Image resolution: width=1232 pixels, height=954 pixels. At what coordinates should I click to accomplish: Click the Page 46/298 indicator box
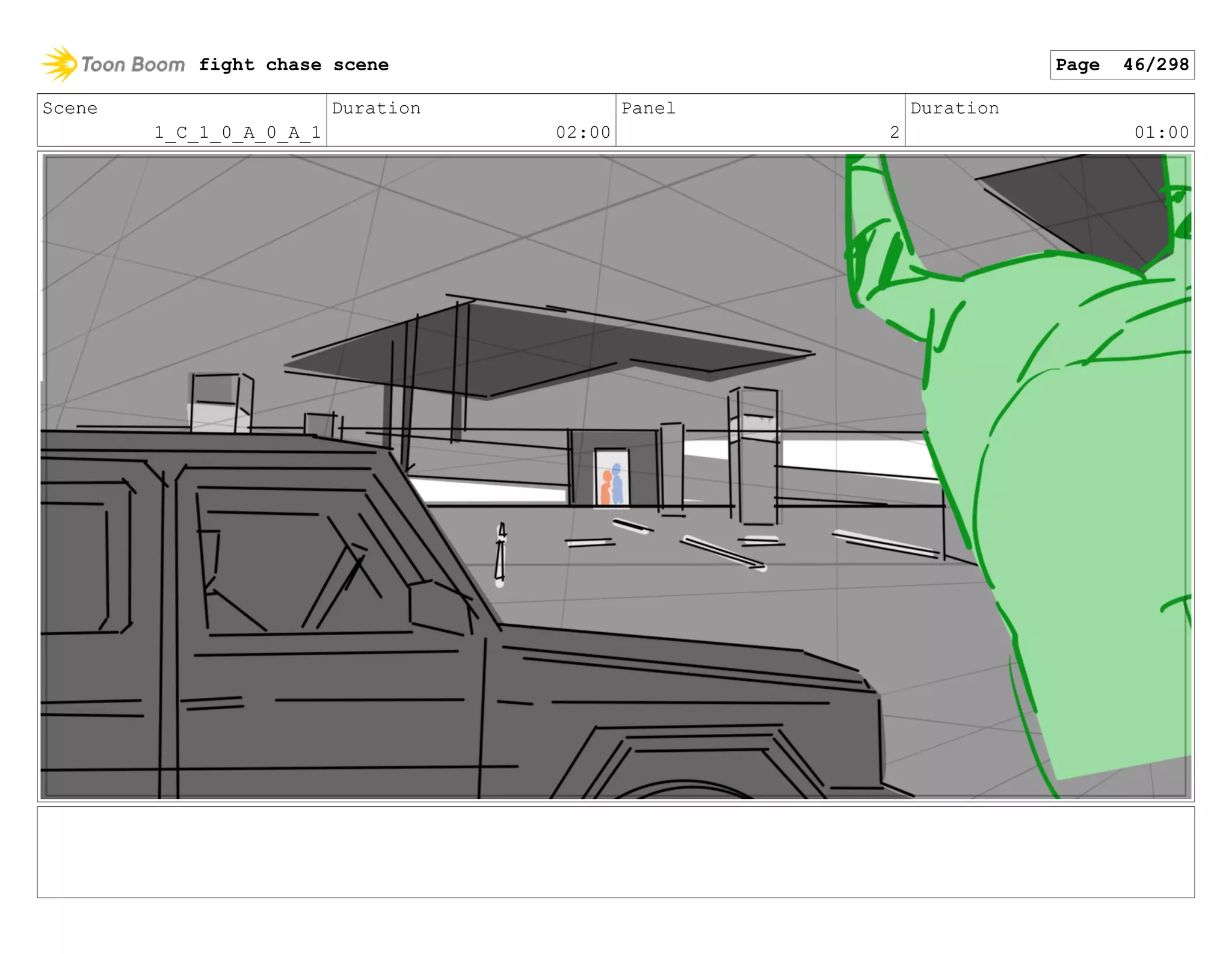1122,64
